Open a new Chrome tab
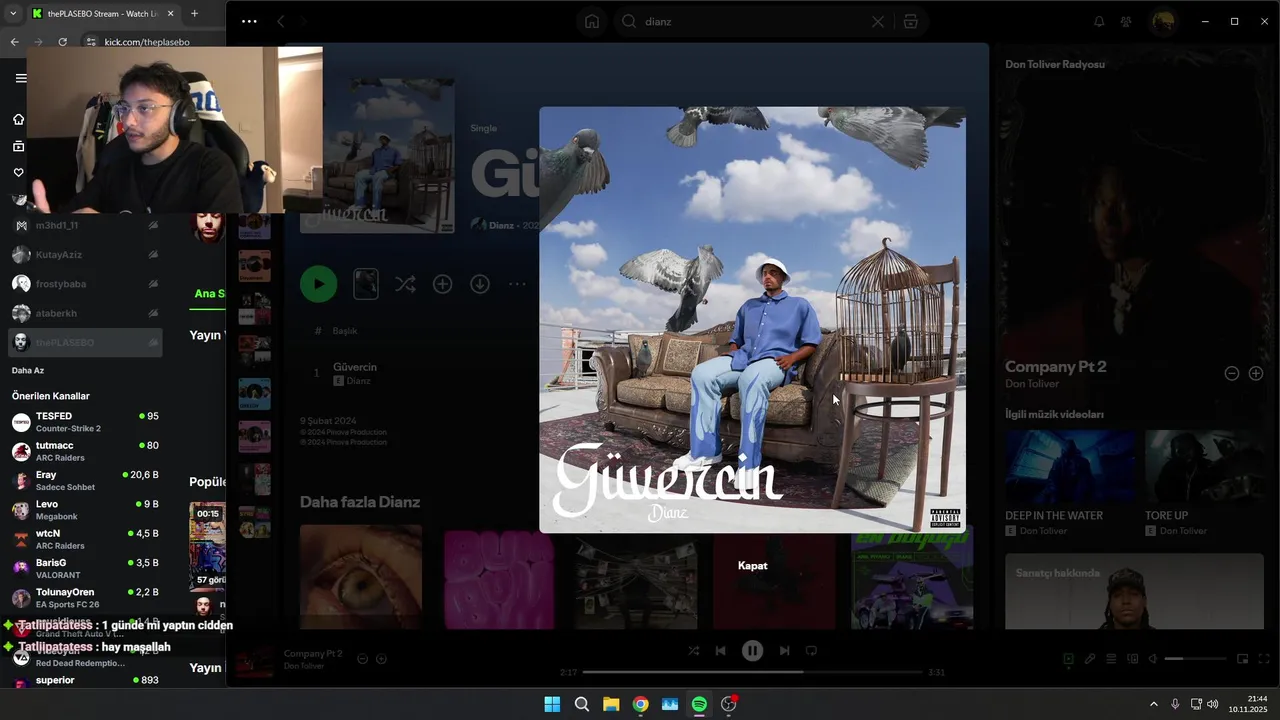1280x720 pixels. click(x=194, y=14)
